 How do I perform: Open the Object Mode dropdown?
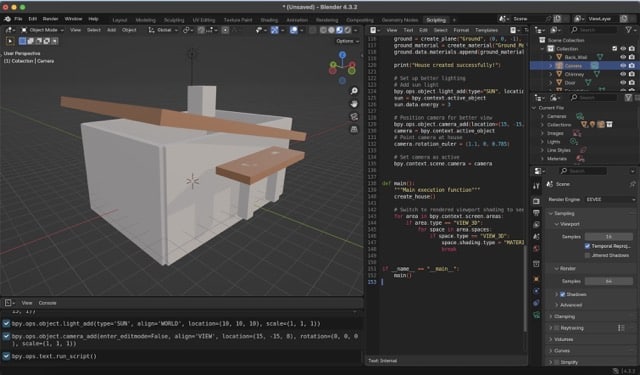pyautogui.click(x=42, y=30)
